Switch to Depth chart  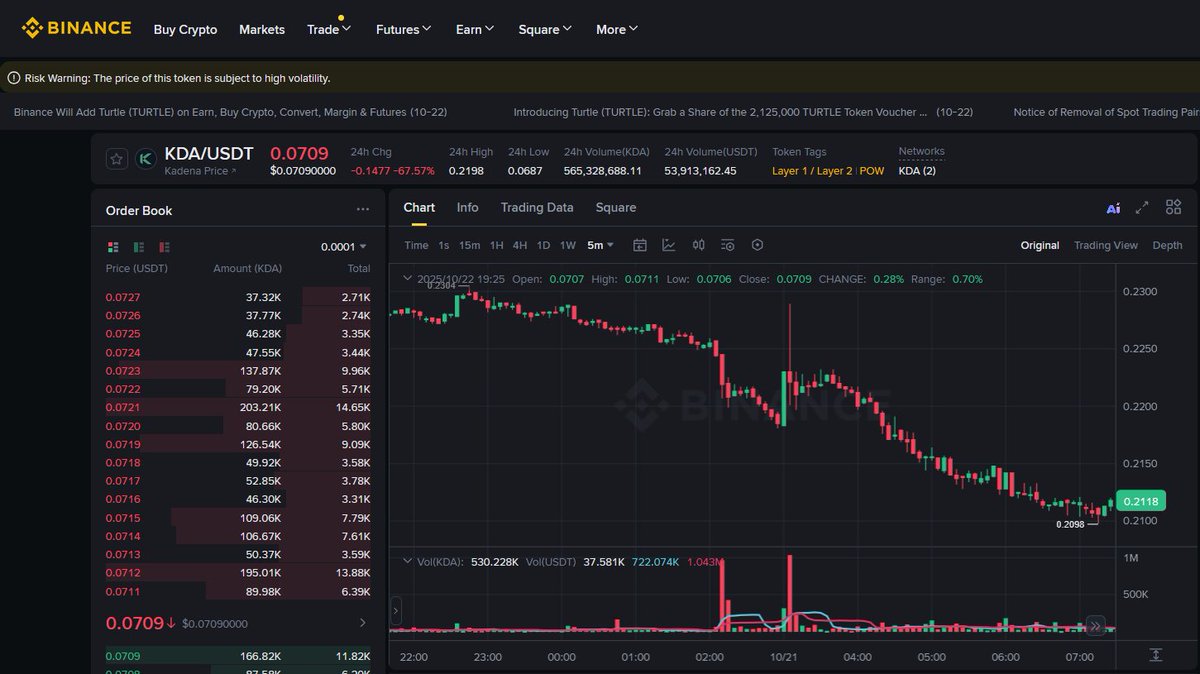(1167, 245)
